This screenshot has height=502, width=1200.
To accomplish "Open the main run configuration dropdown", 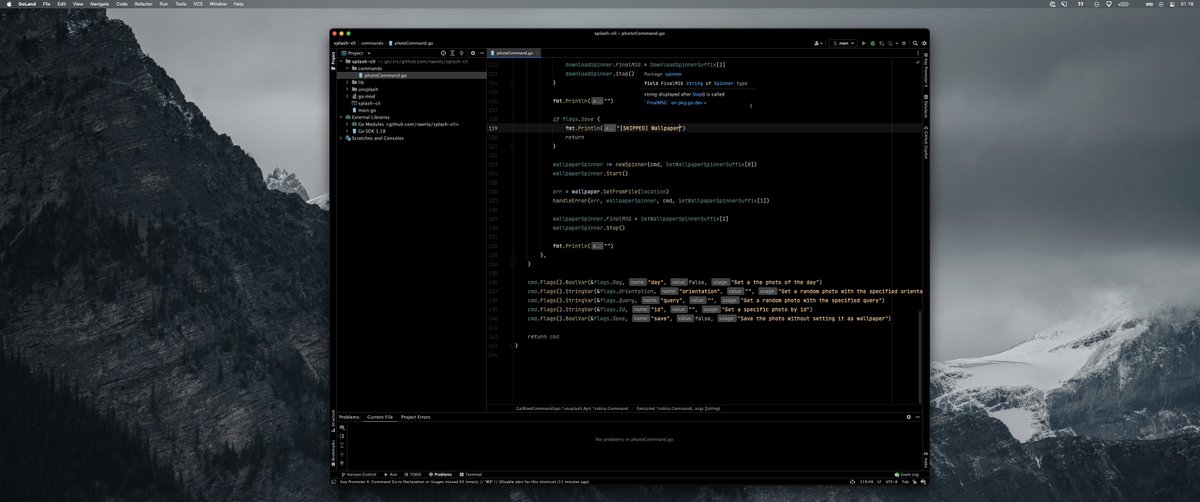I will pos(844,43).
